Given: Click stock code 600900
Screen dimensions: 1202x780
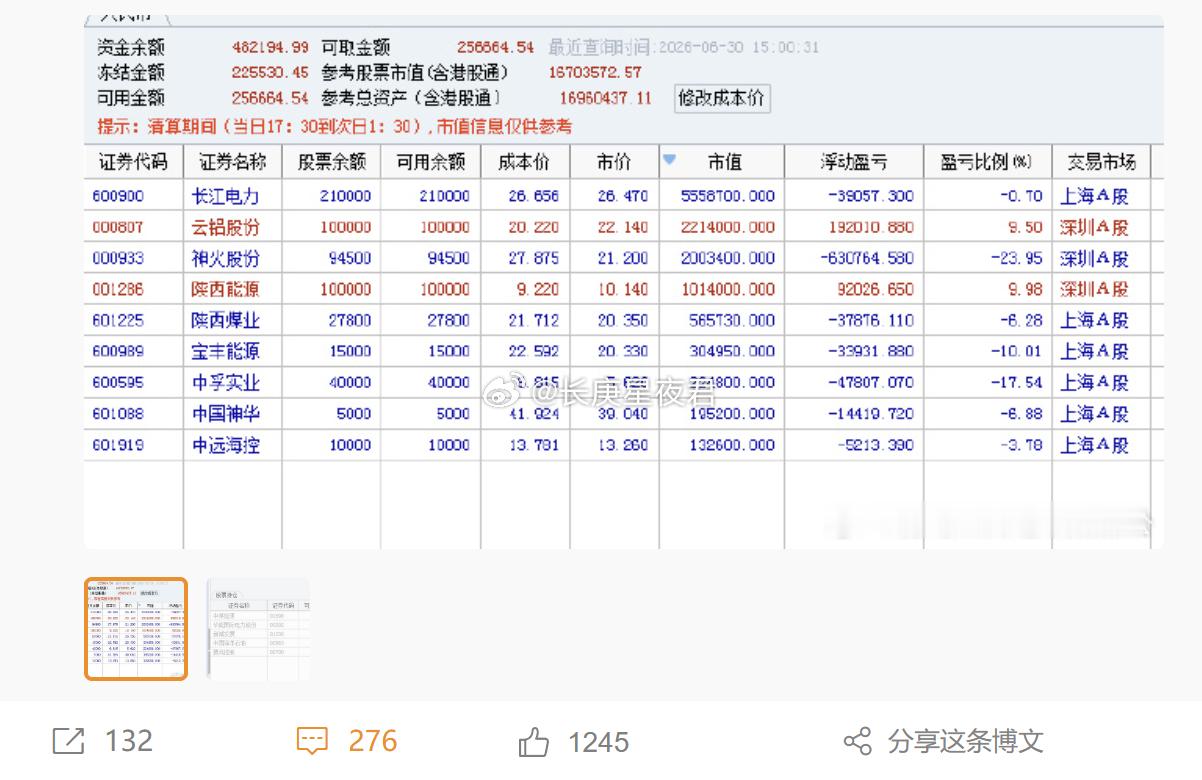Looking at the screenshot, I should tap(118, 196).
